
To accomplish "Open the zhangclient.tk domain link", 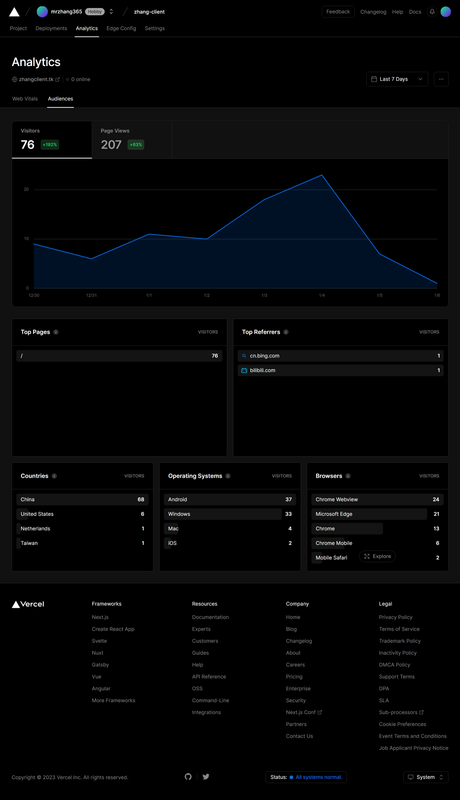I will coord(36,79).
